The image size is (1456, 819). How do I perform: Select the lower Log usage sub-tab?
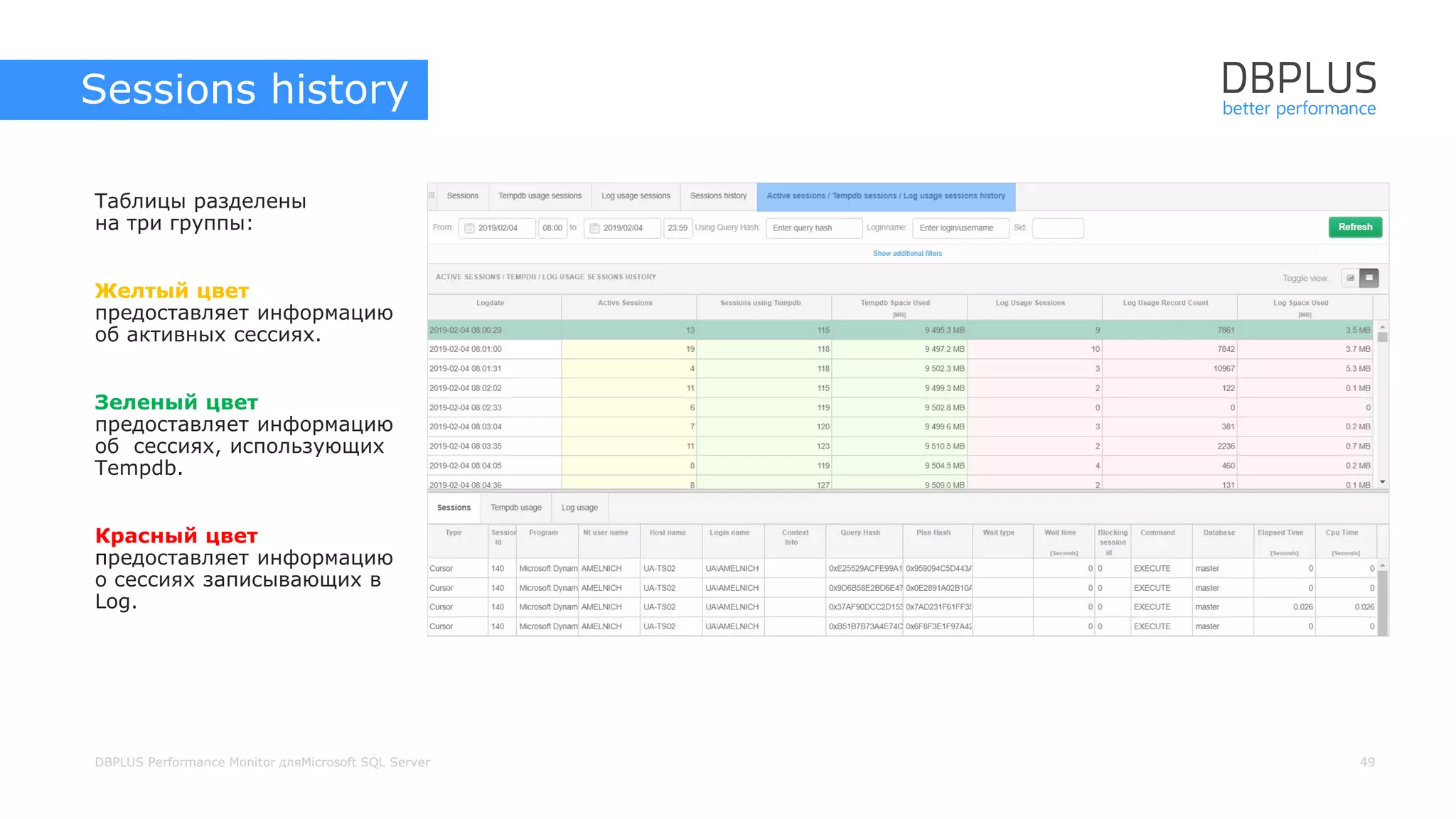579,508
